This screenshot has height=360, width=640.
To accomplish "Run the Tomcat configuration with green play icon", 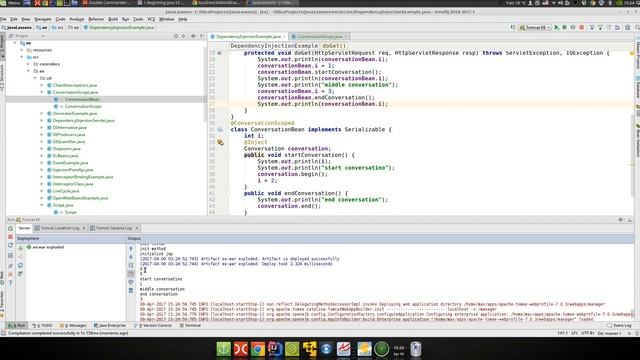I will [x=556, y=27].
